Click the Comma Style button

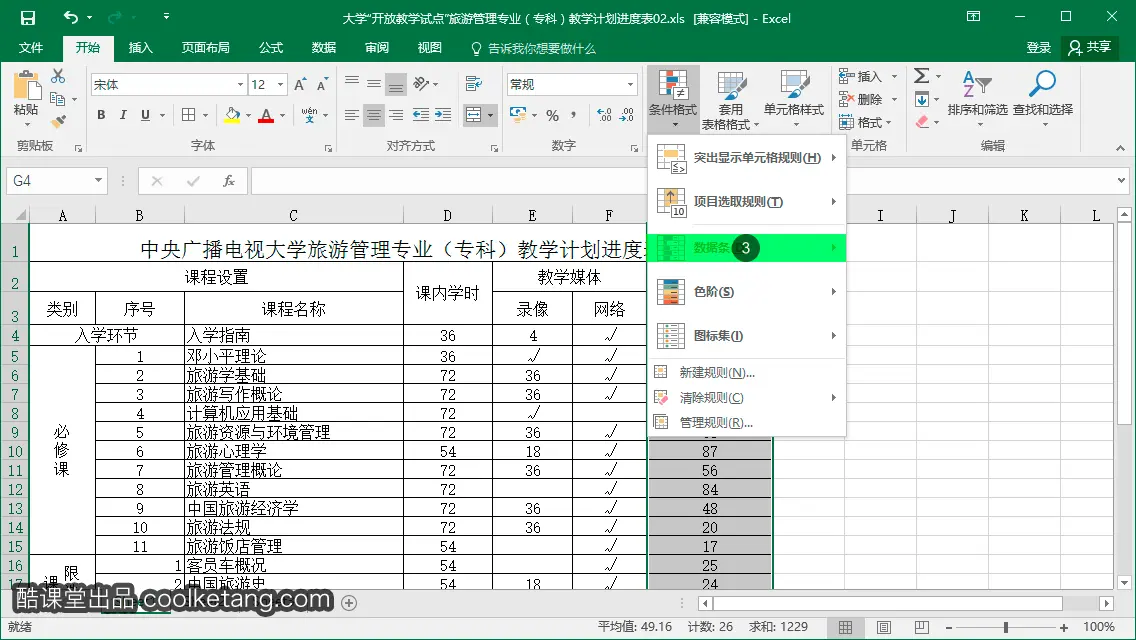click(x=574, y=115)
